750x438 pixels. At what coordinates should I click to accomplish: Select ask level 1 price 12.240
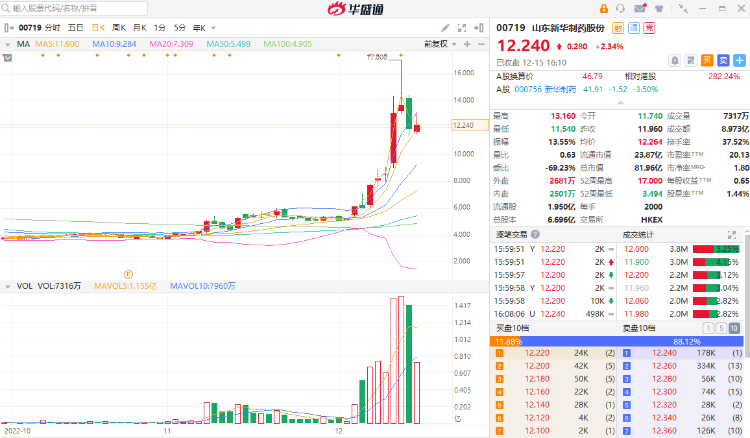tap(664, 353)
